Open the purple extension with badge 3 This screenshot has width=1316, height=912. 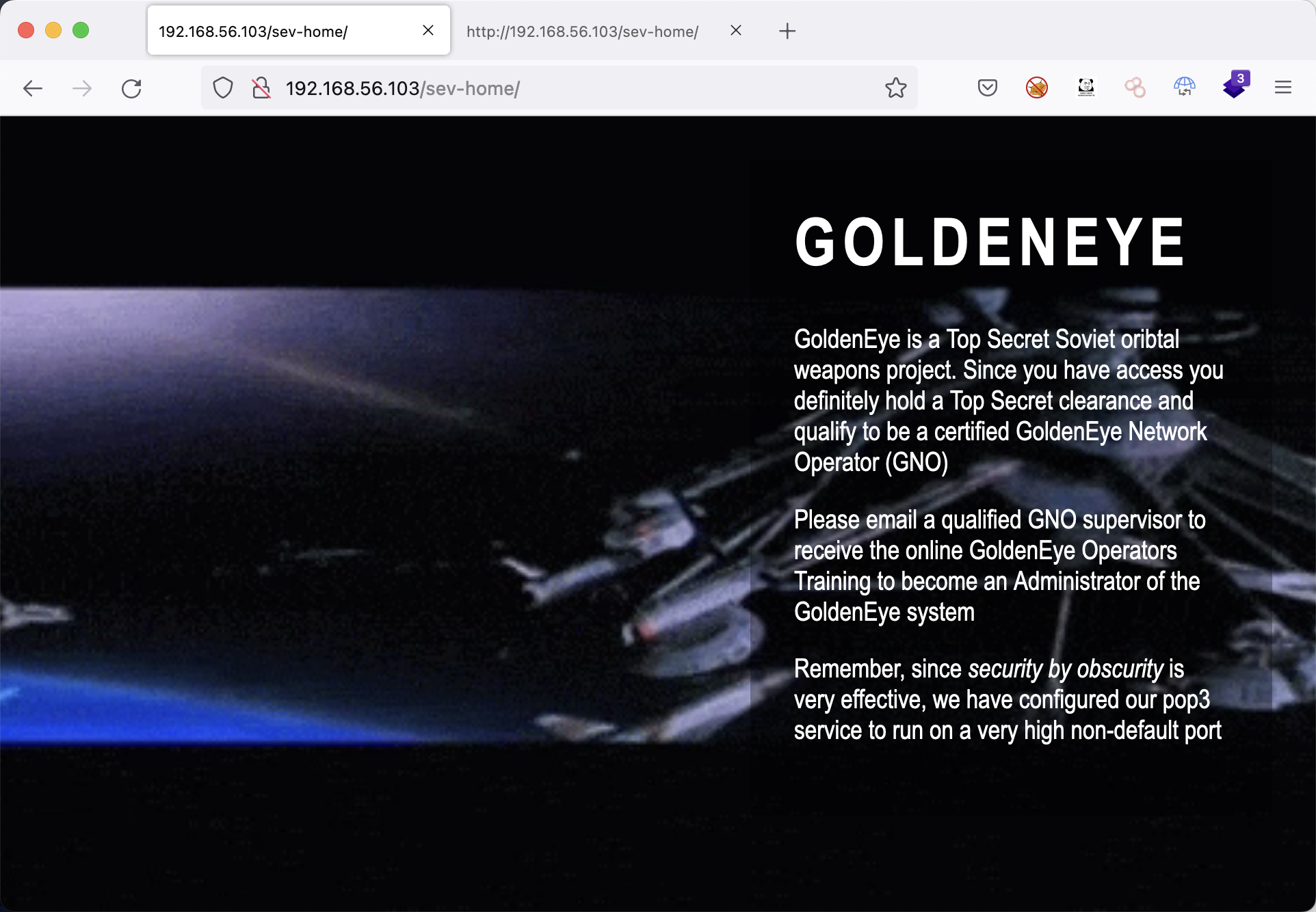(1235, 87)
